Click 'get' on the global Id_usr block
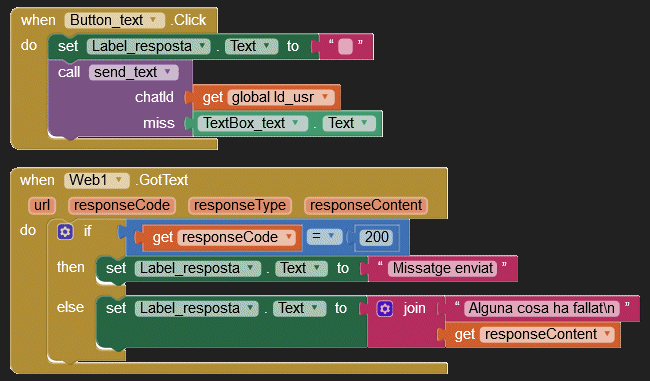This screenshot has height=381, width=650. point(213,97)
